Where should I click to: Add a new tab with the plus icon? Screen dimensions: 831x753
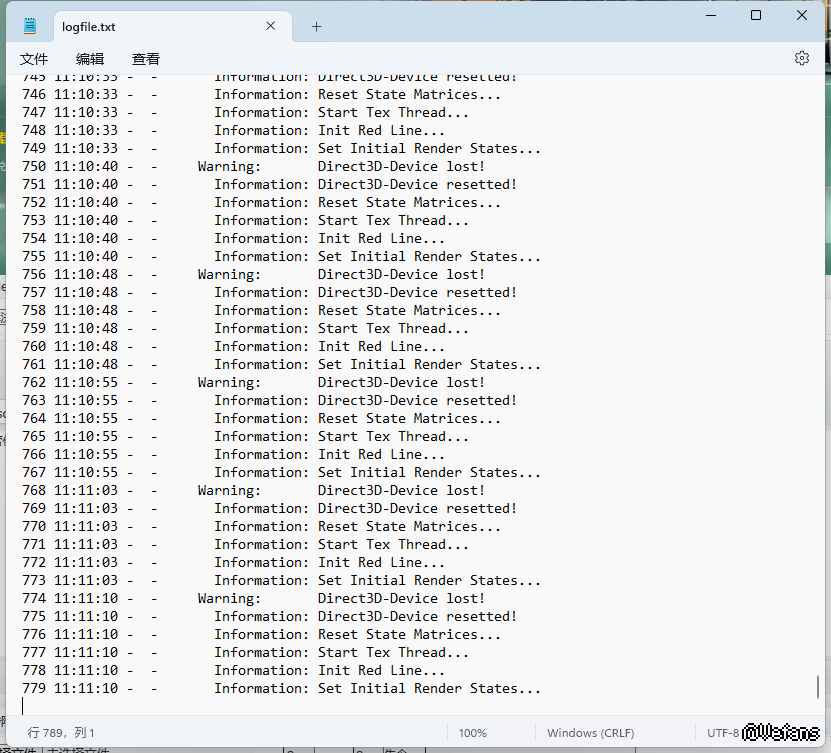316,27
